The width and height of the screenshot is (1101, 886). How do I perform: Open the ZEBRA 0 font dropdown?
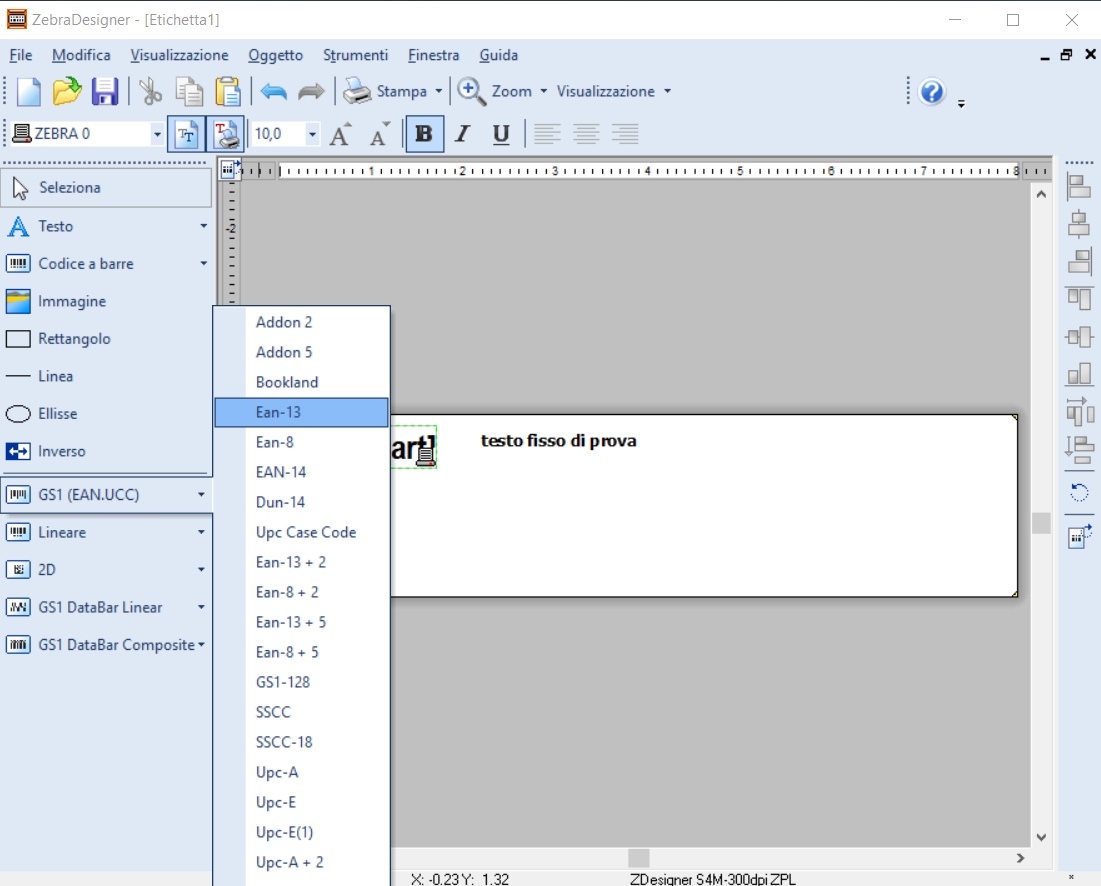click(x=157, y=134)
